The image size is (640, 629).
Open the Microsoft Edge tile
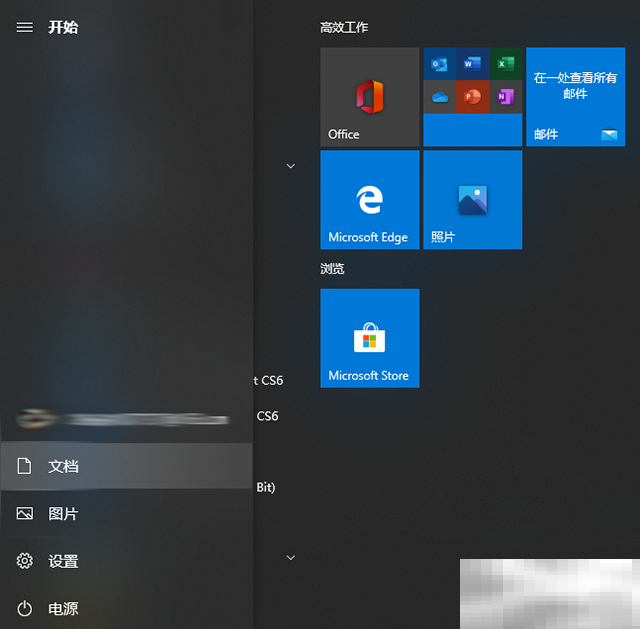pos(370,200)
